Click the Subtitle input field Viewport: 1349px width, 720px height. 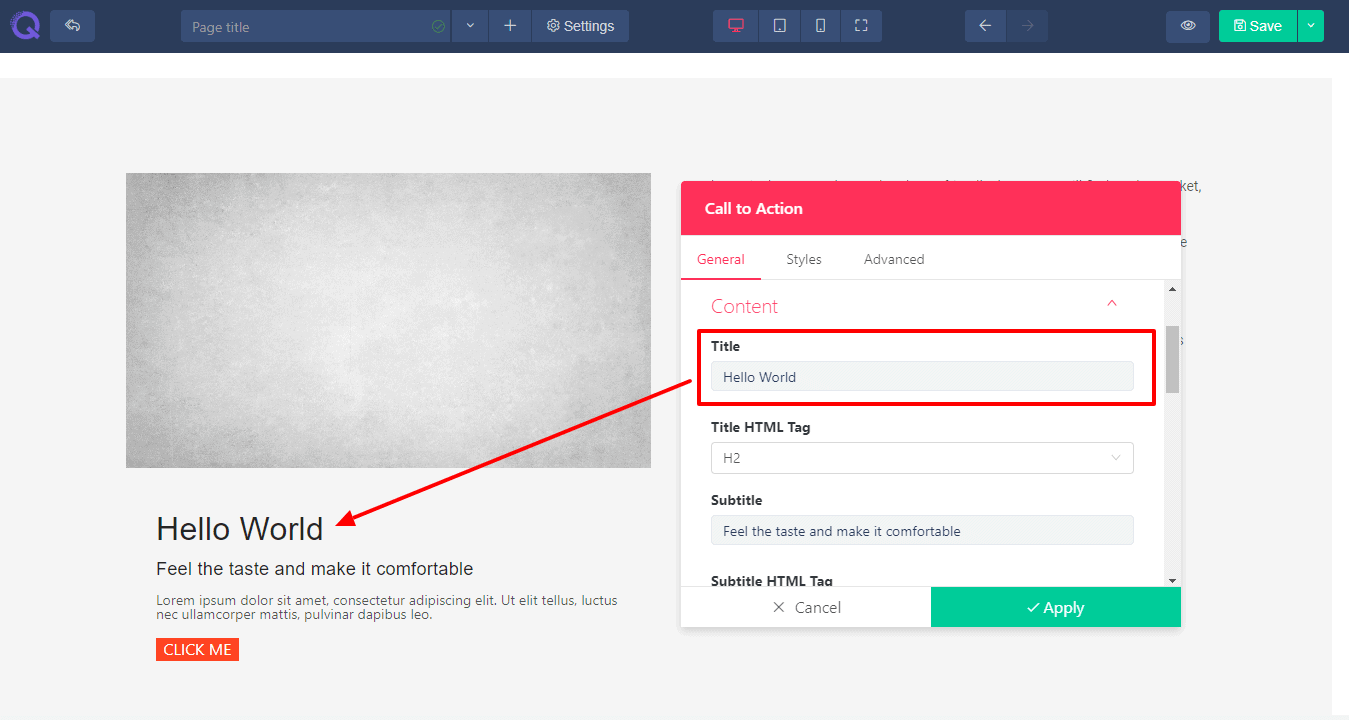click(x=921, y=531)
